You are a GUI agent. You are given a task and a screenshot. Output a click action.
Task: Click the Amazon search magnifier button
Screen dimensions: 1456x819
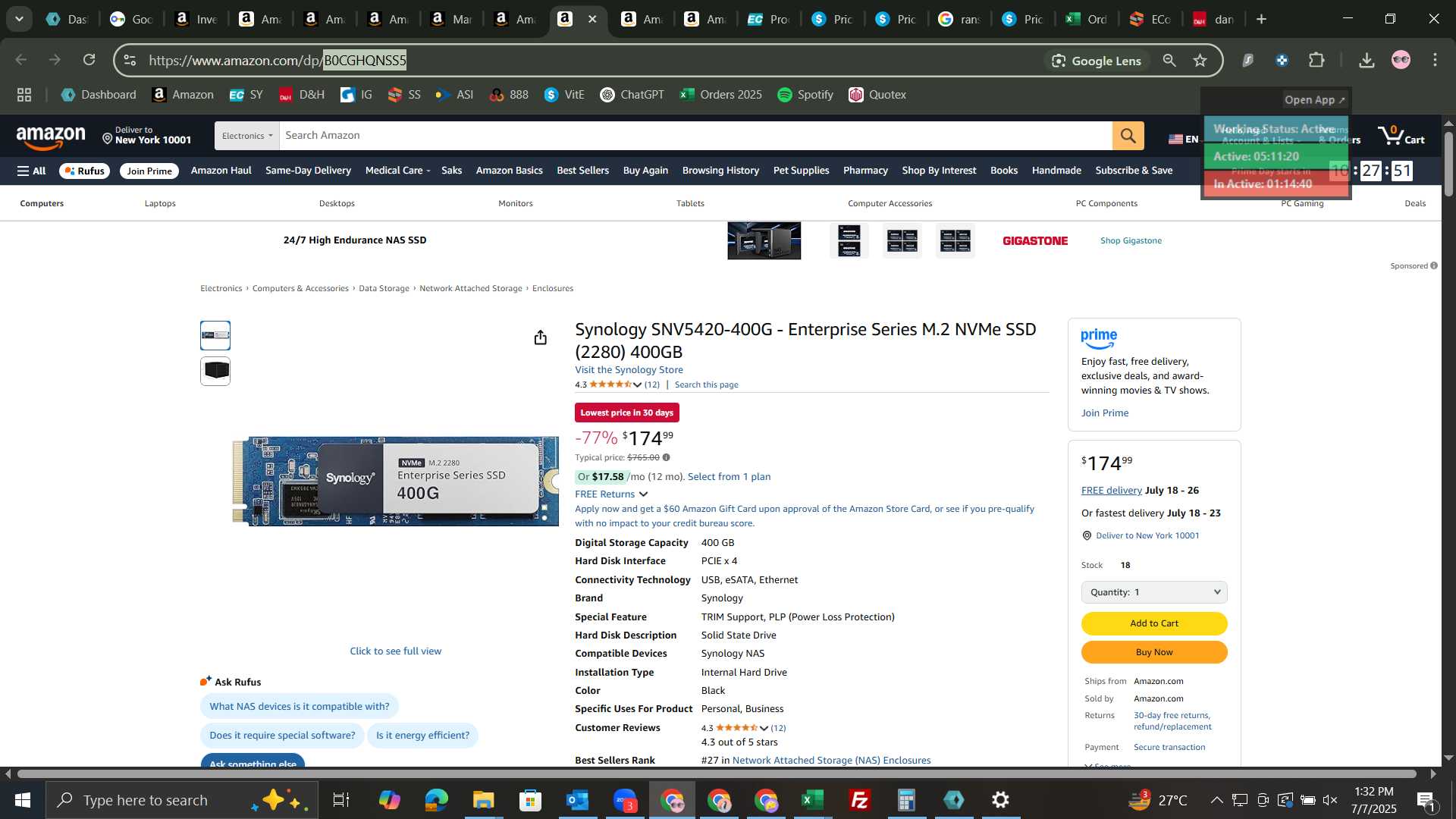coord(1128,136)
